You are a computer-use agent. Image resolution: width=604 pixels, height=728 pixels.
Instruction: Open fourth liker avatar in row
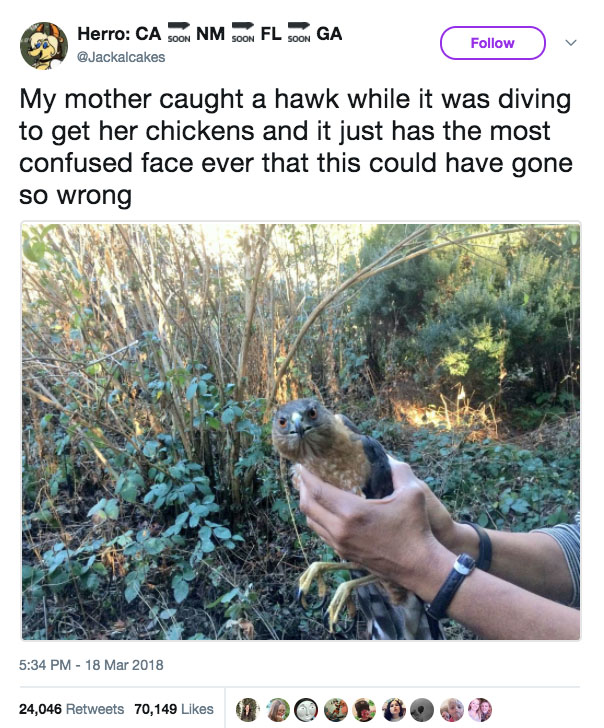[x=336, y=709]
